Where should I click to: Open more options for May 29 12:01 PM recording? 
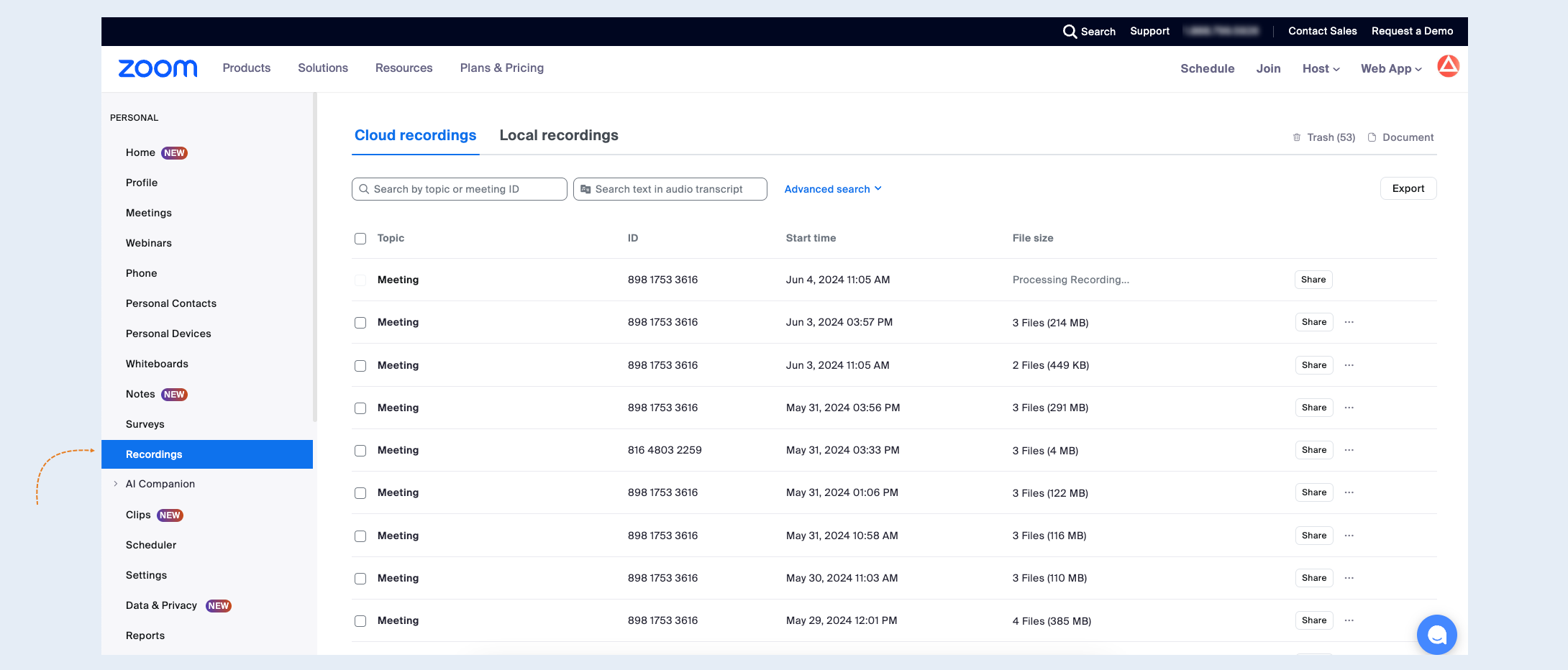1349,620
